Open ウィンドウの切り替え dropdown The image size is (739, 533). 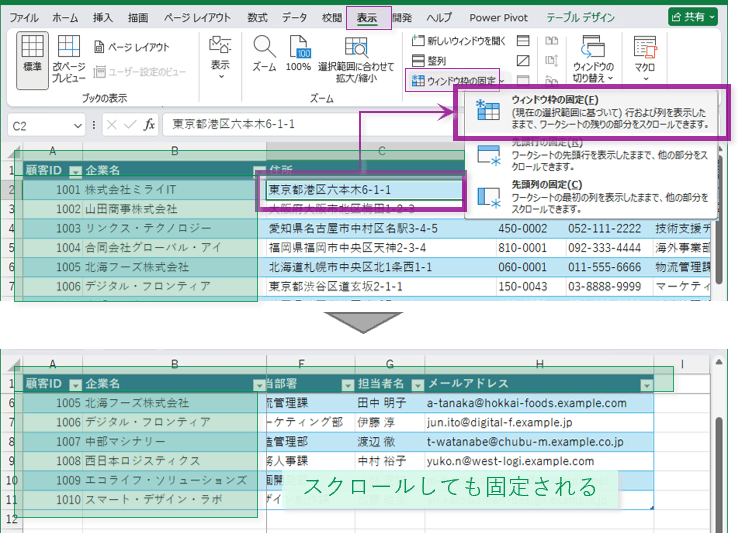pyautogui.click(x=593, y=59)
